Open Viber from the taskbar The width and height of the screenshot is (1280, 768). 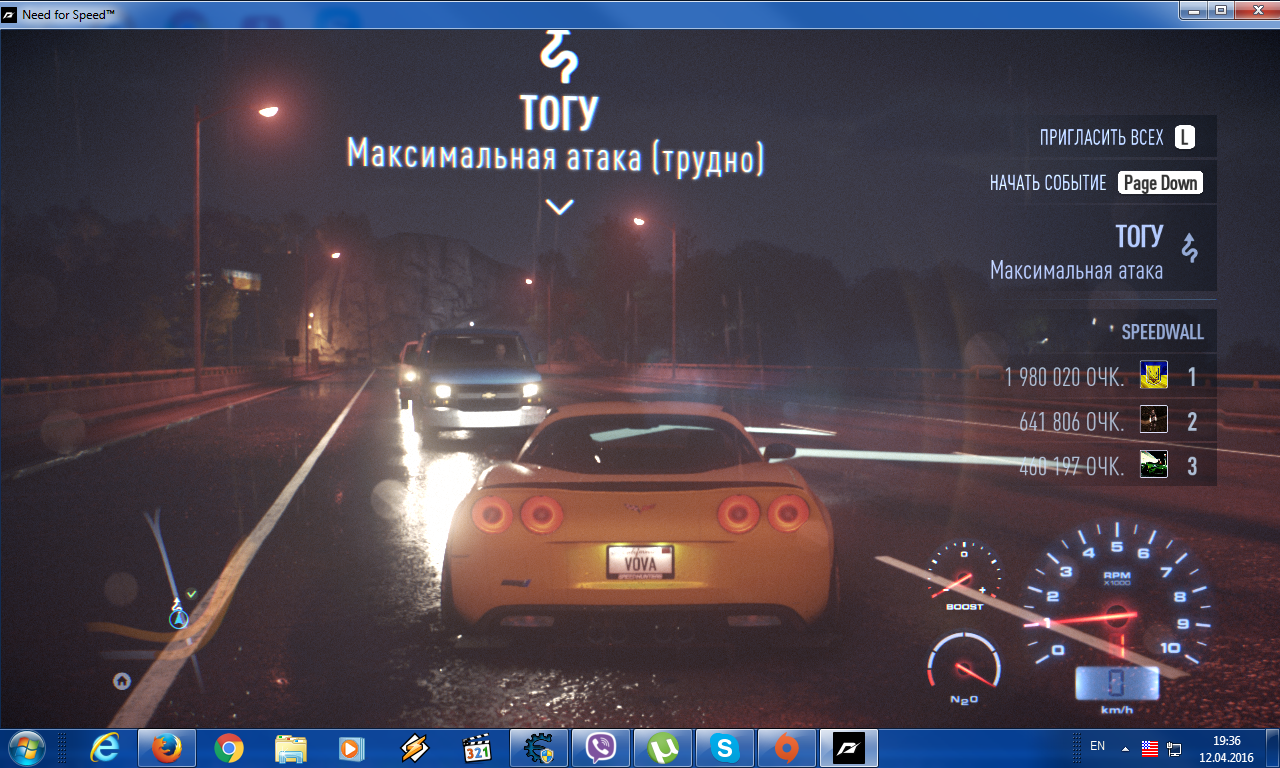click(600, 747)
